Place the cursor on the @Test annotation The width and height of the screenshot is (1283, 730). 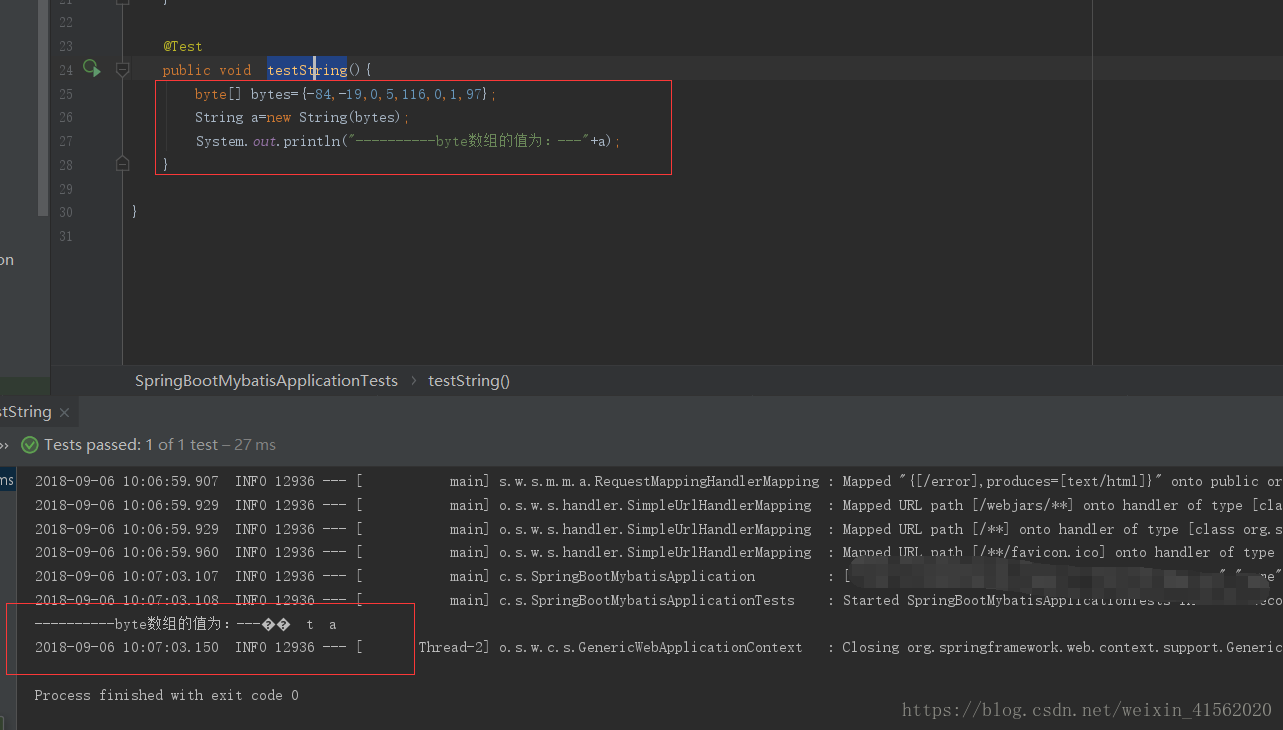tap(183, 46)
